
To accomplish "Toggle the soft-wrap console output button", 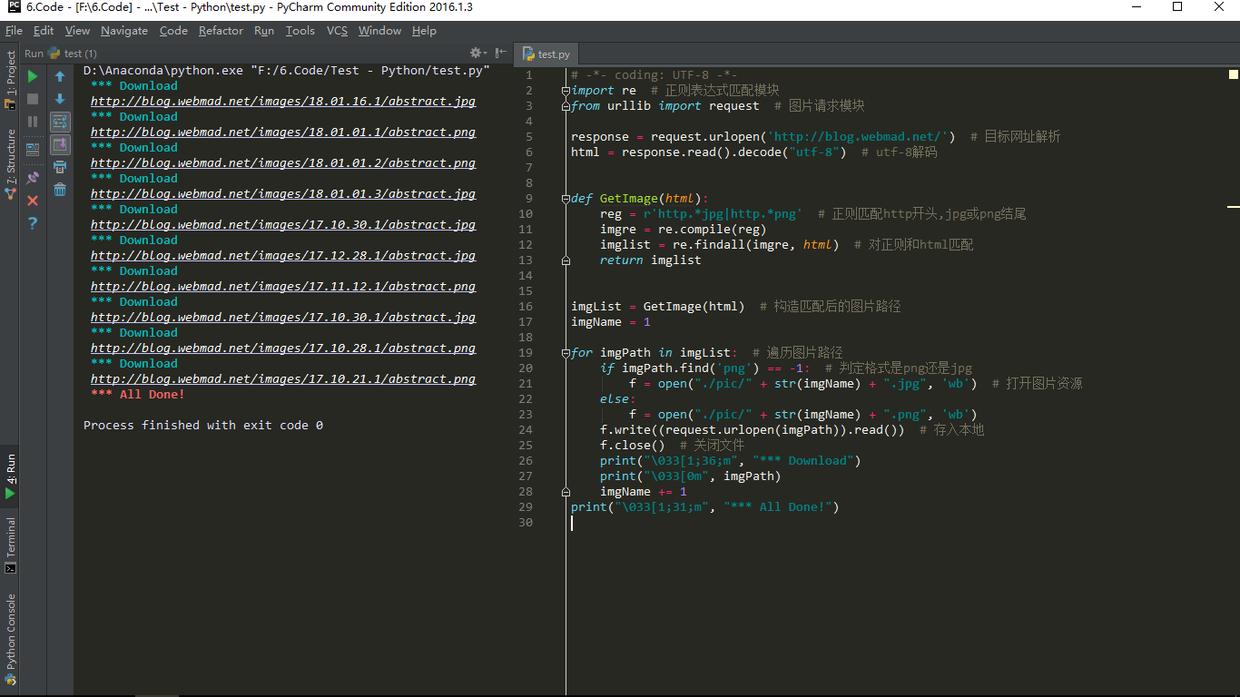I will click(x=60, y=122).
